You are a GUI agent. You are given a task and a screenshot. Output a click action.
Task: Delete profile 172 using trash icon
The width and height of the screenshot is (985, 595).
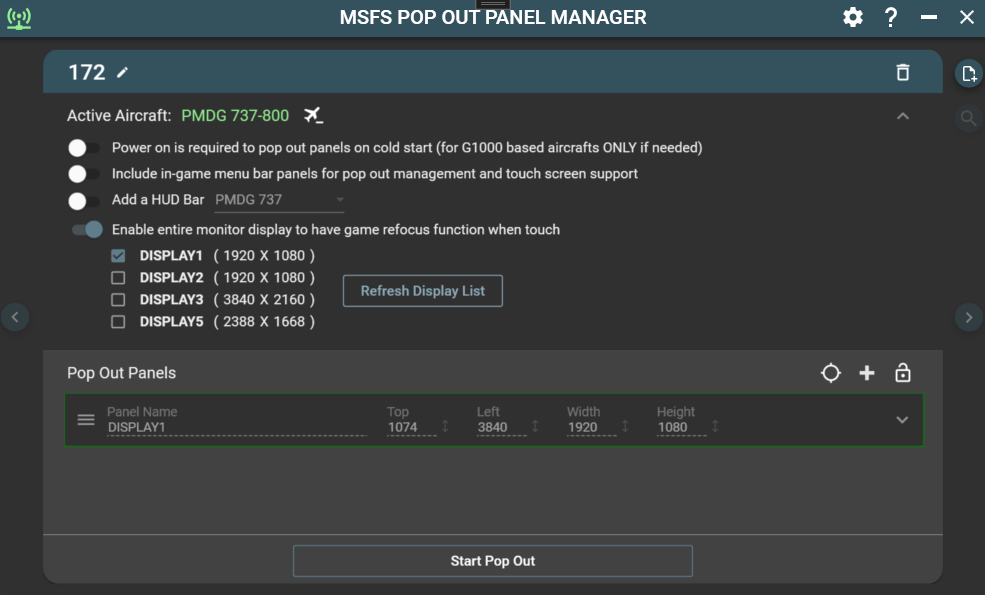(x=903, y=71)
